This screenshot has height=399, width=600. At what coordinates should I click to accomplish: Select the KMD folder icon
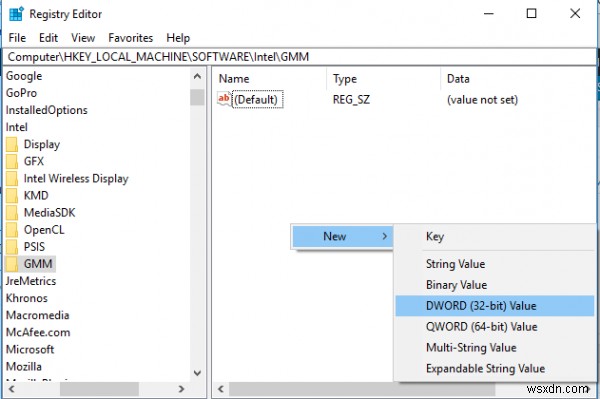coord(12,195)
